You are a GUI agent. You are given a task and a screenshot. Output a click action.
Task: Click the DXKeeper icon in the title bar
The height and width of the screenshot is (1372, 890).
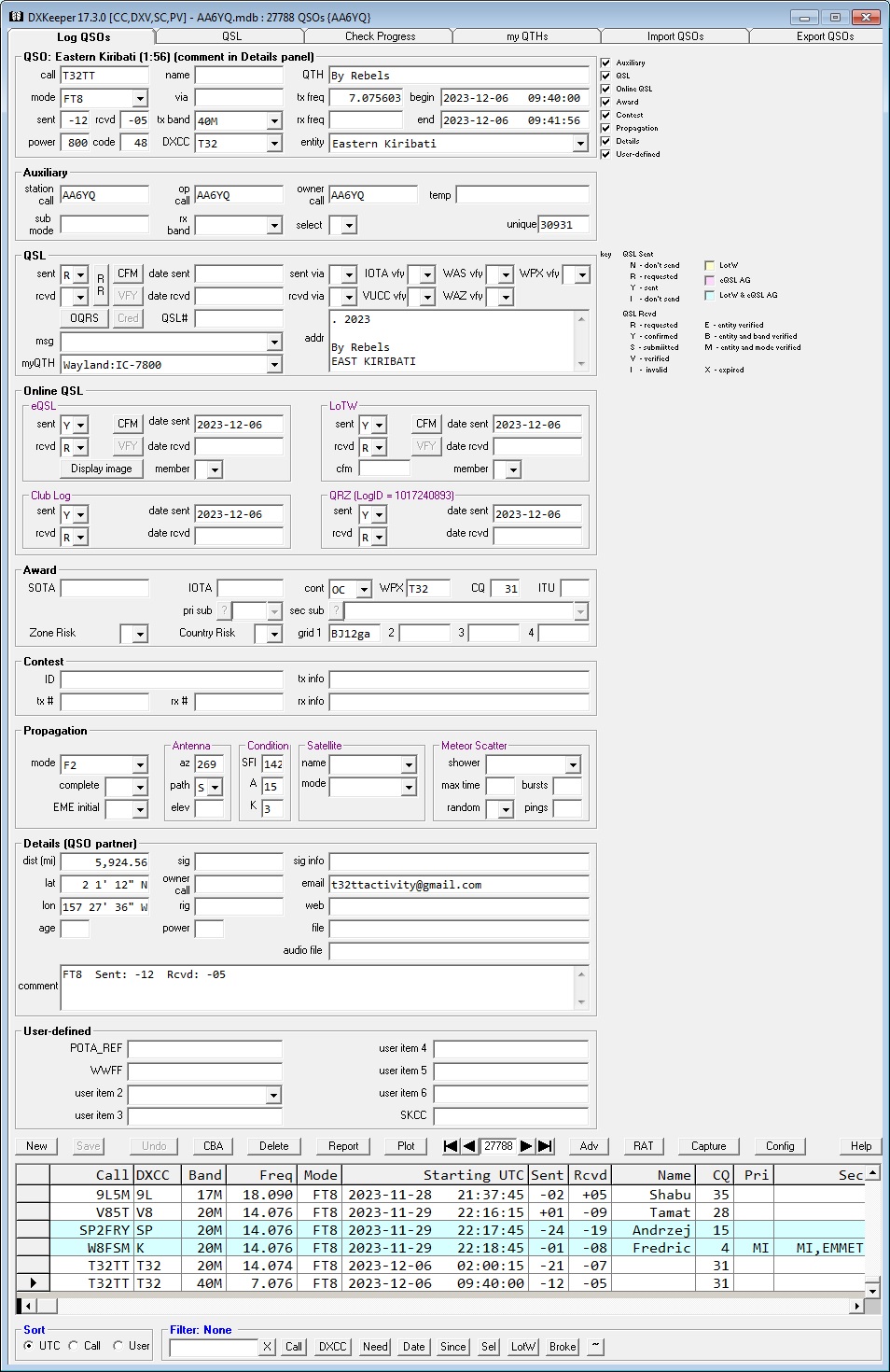(x=16, y=17)
